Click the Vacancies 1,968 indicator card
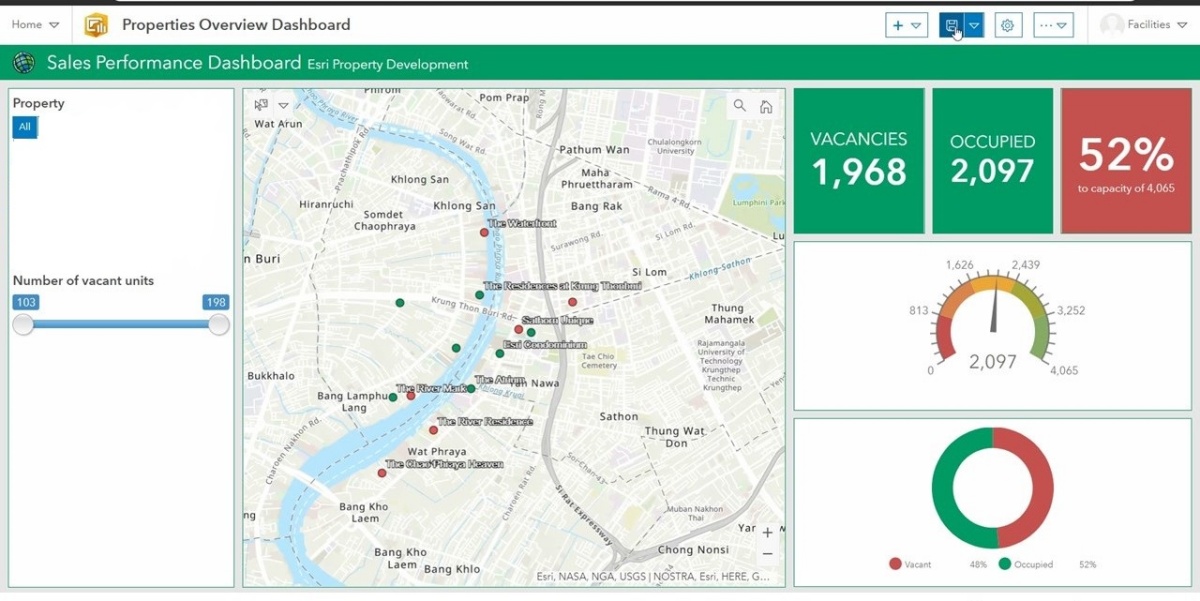Viewport: 1200px width, 601px height. point(859,160)
